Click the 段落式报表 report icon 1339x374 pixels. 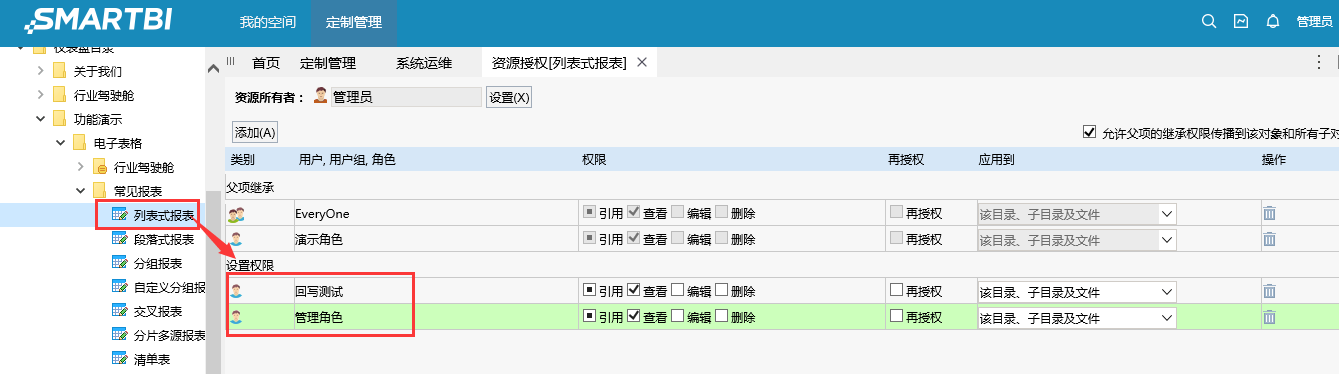click(x=120, y=239)
